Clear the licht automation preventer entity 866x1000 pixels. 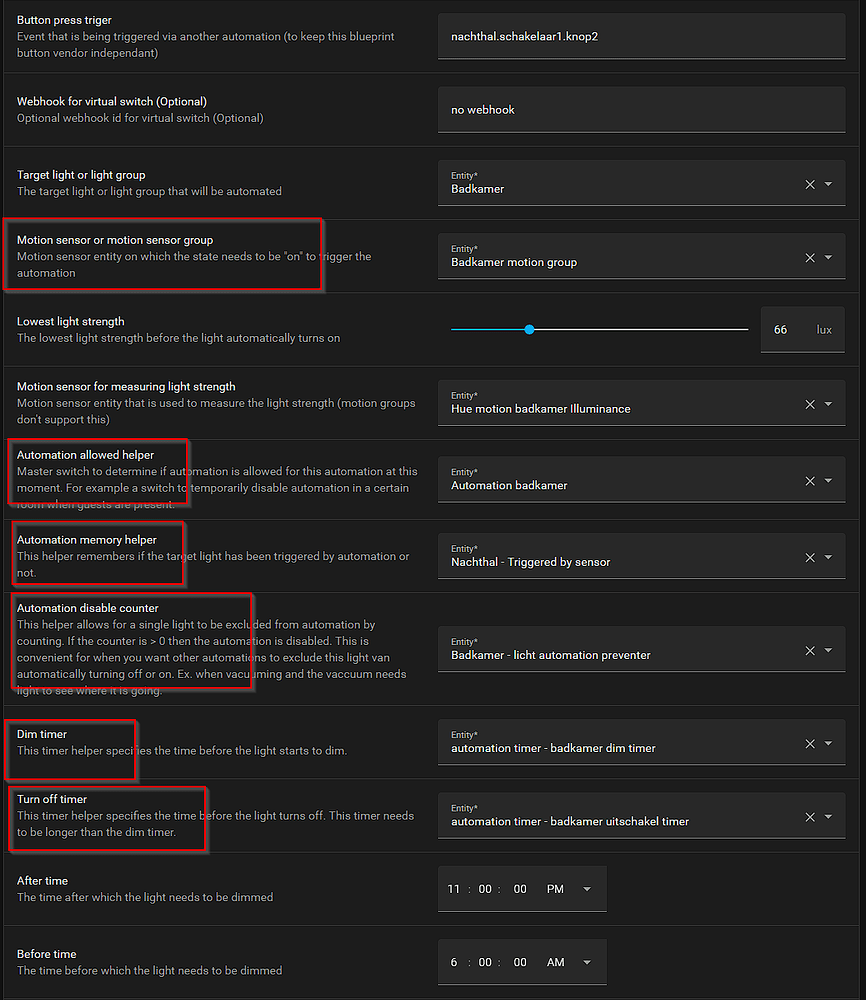[809, 649]
